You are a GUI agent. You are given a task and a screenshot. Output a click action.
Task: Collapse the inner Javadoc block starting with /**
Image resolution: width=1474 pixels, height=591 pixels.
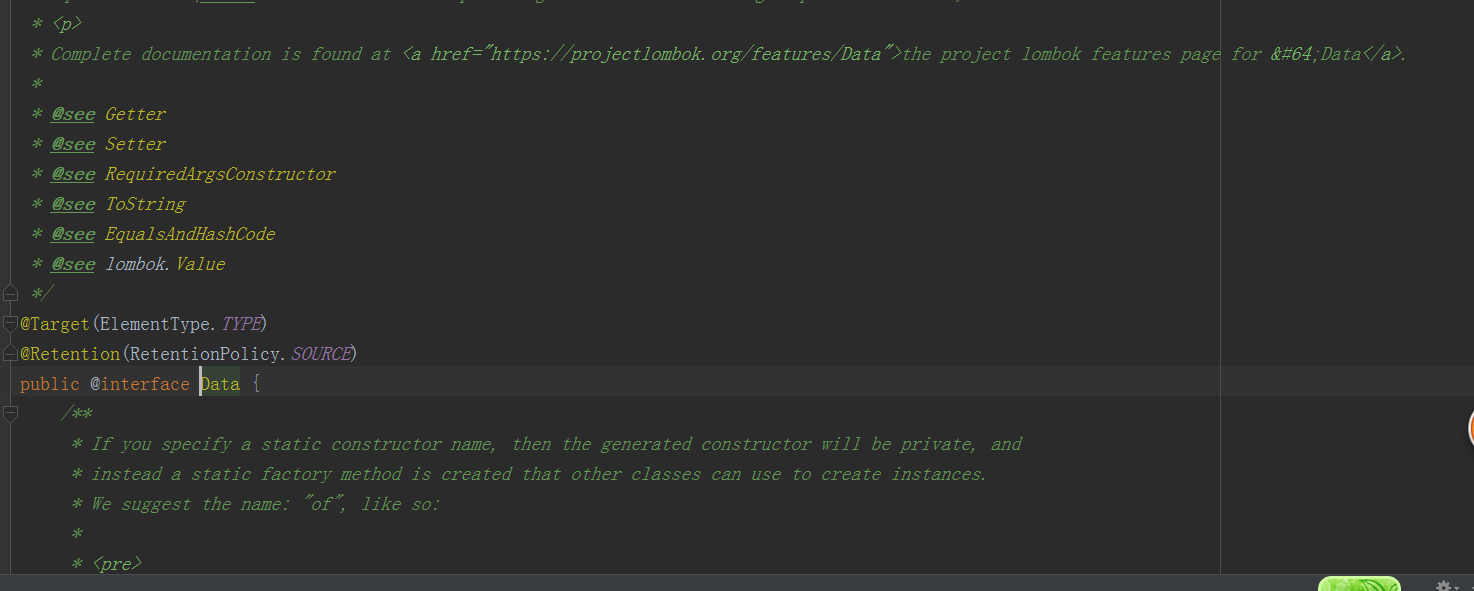[10, 414]
